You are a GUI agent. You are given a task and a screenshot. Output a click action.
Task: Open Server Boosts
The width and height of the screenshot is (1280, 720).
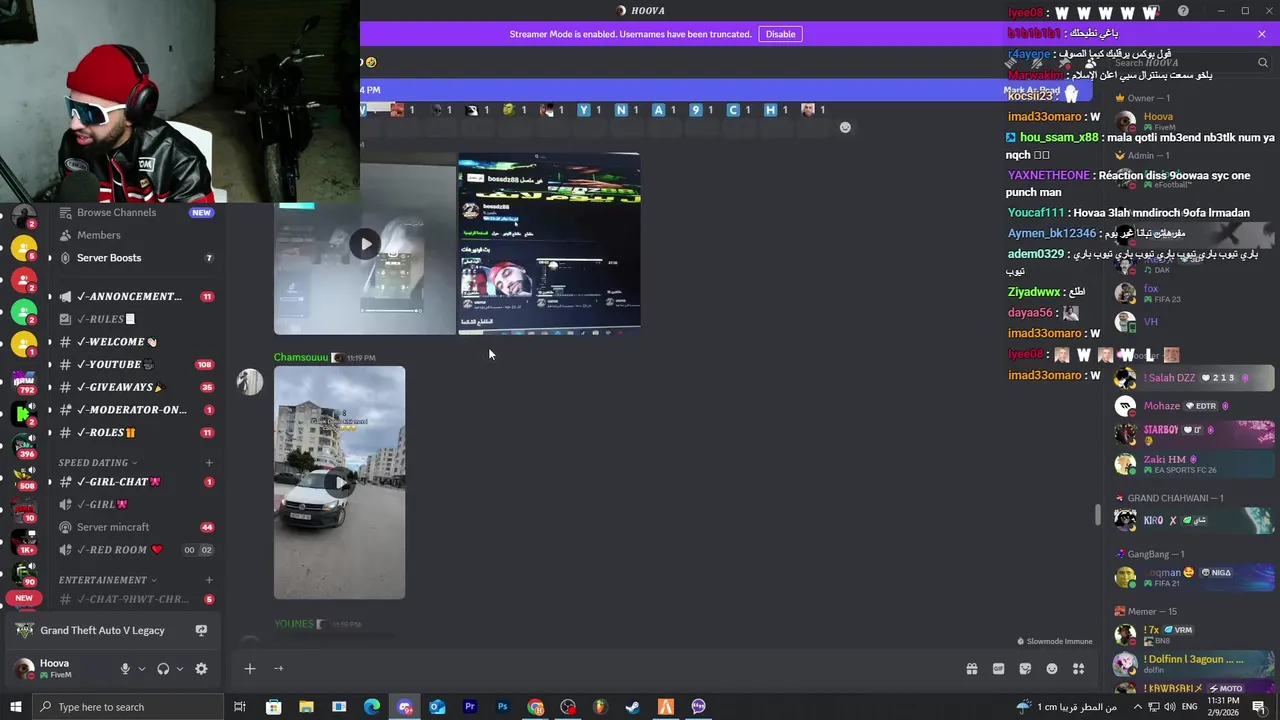pos(109,258)
